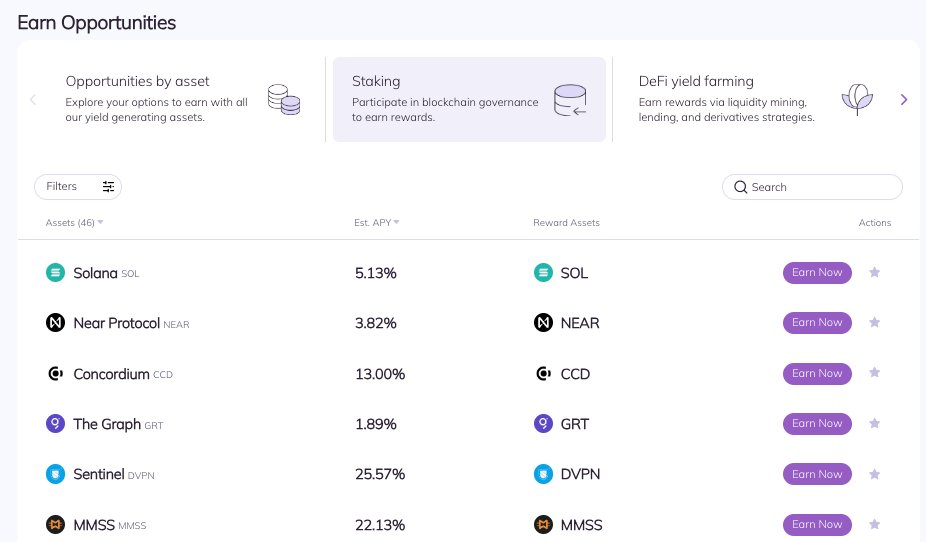Viewport: 926px width, 542px height.
Task: Open the Opportunities by asset tab
Action: pos(180,99)
